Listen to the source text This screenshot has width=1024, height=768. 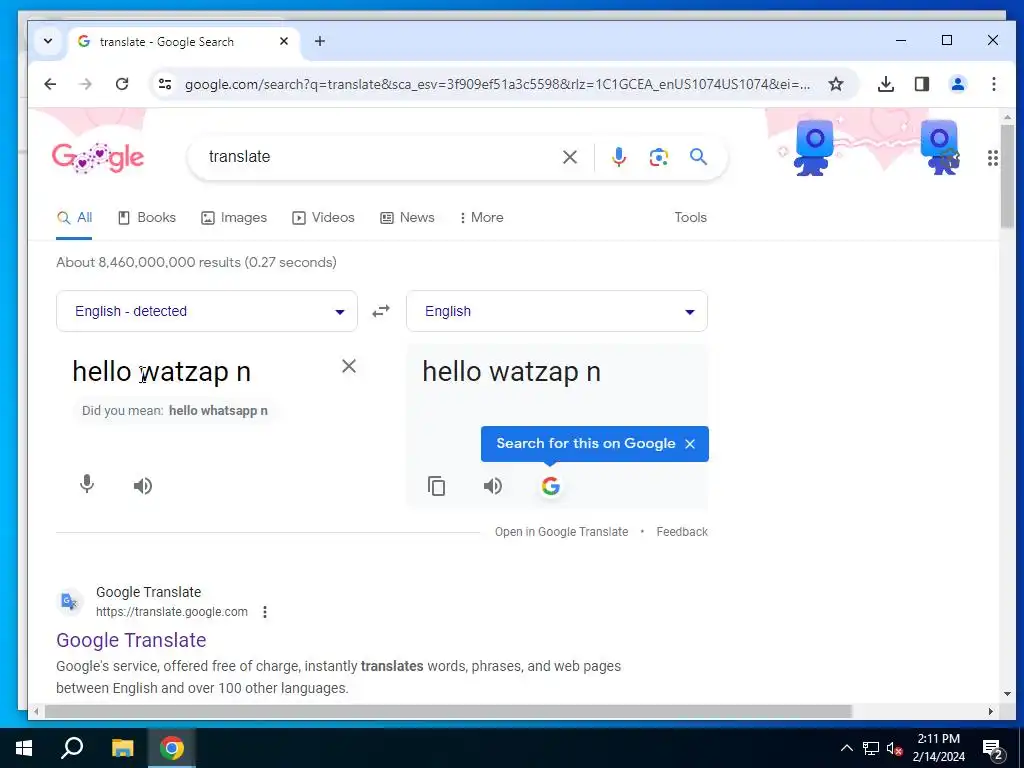[142, 485]
